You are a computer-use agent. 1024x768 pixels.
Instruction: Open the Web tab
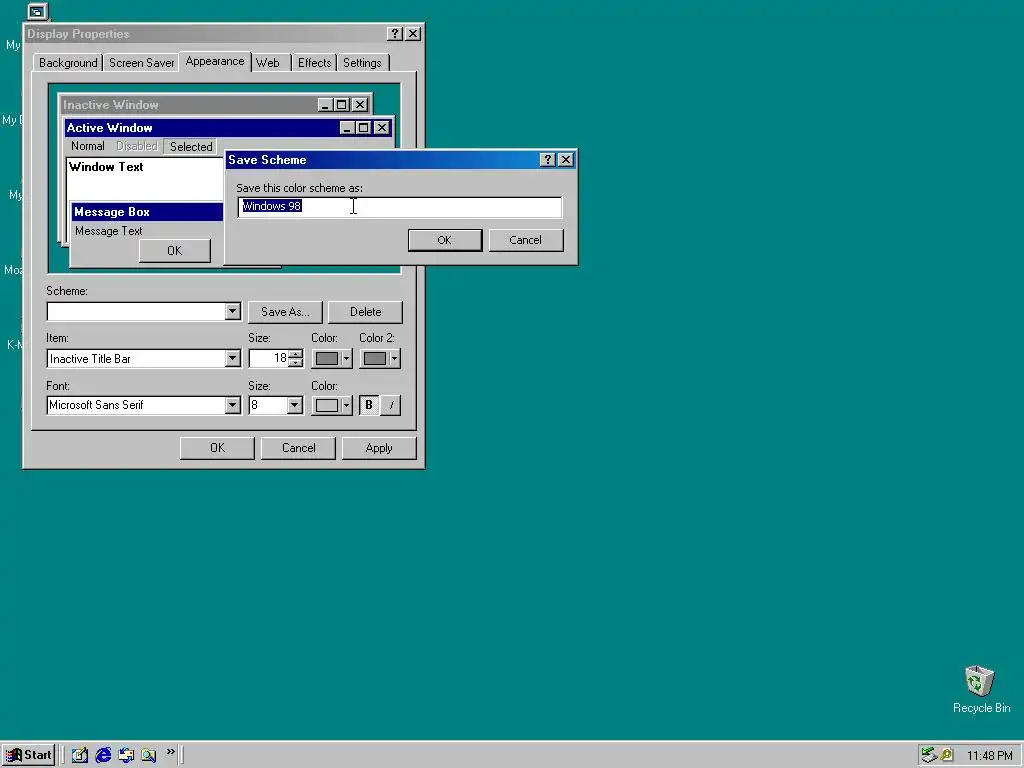click(x=268, y=63)
